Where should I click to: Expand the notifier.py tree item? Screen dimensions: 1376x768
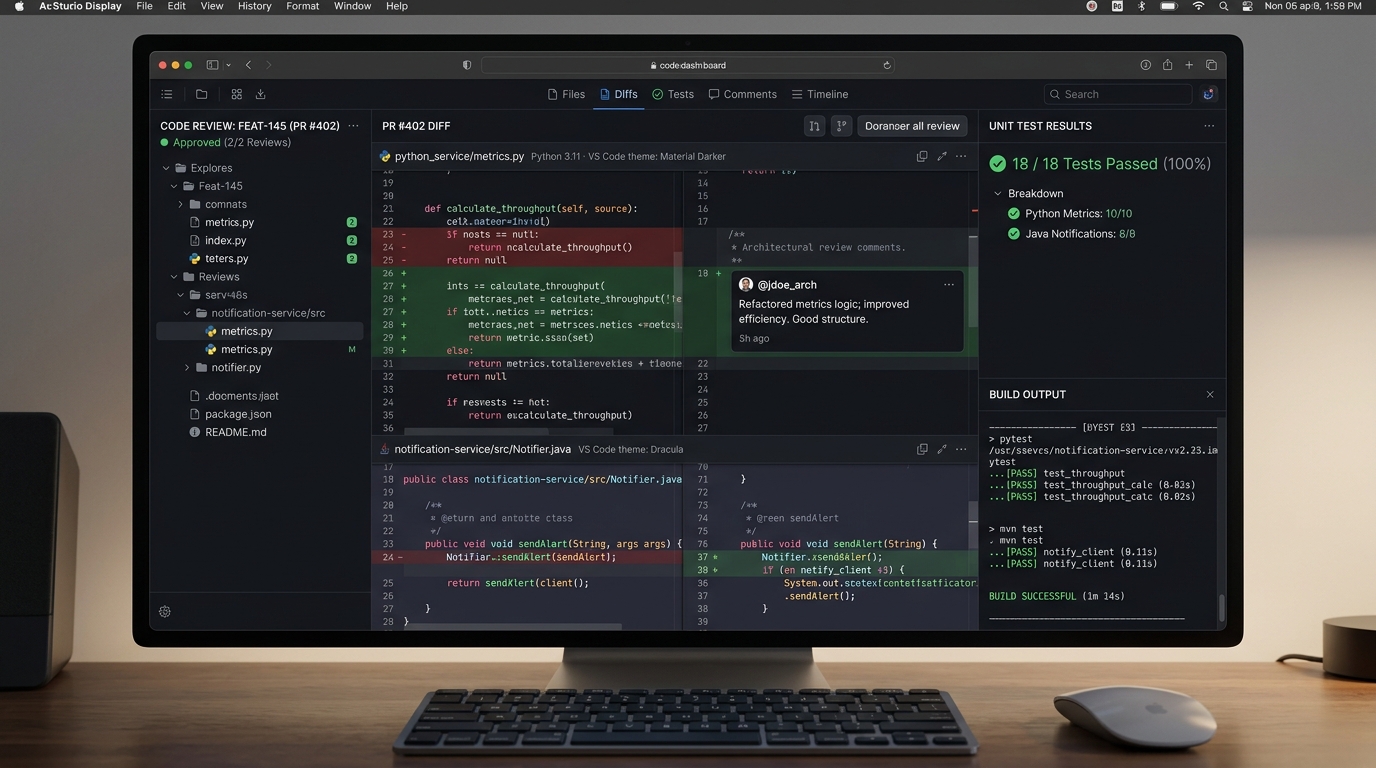pos(187,368)
